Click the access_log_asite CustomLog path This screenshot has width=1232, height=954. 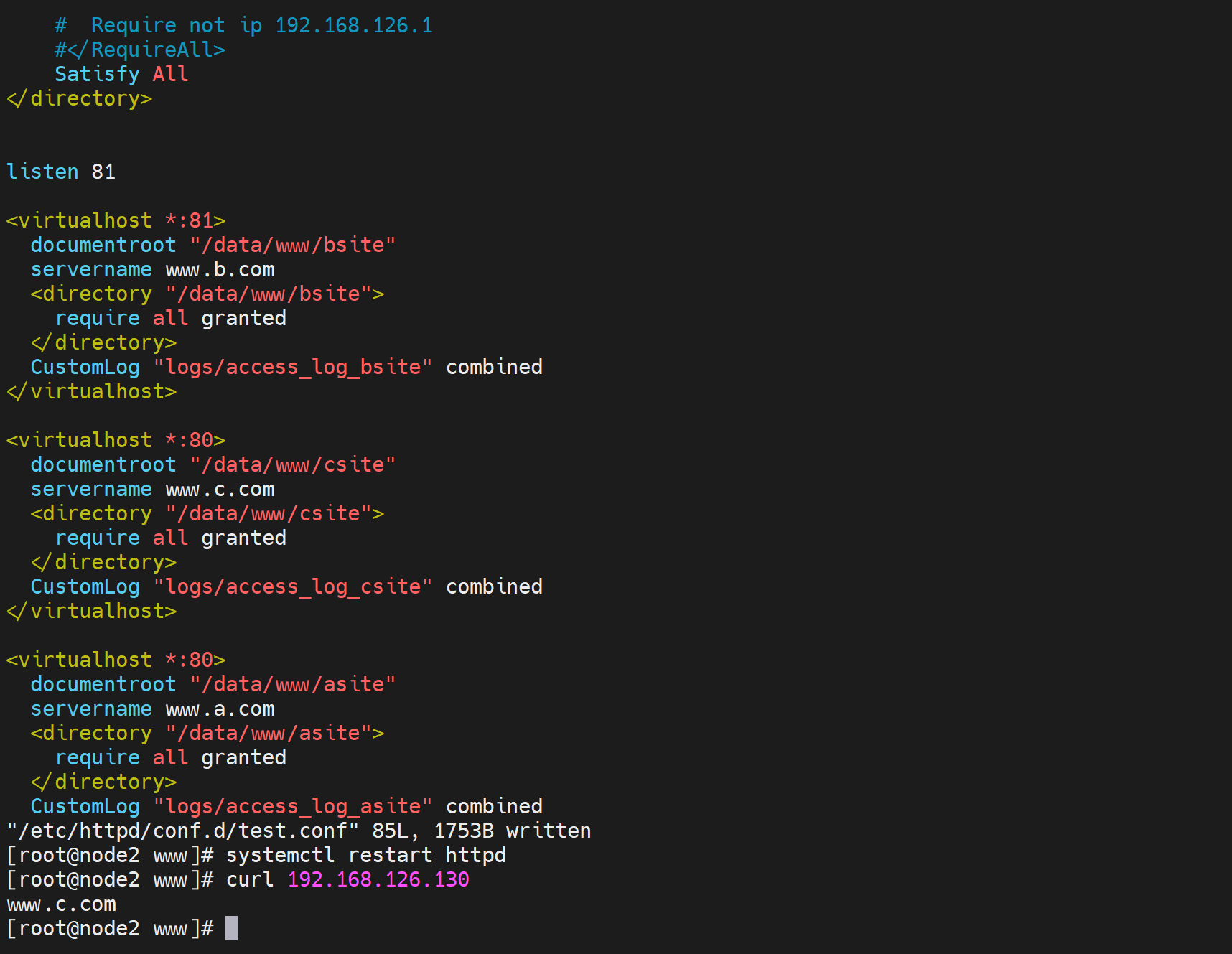(x=292, y=806)
